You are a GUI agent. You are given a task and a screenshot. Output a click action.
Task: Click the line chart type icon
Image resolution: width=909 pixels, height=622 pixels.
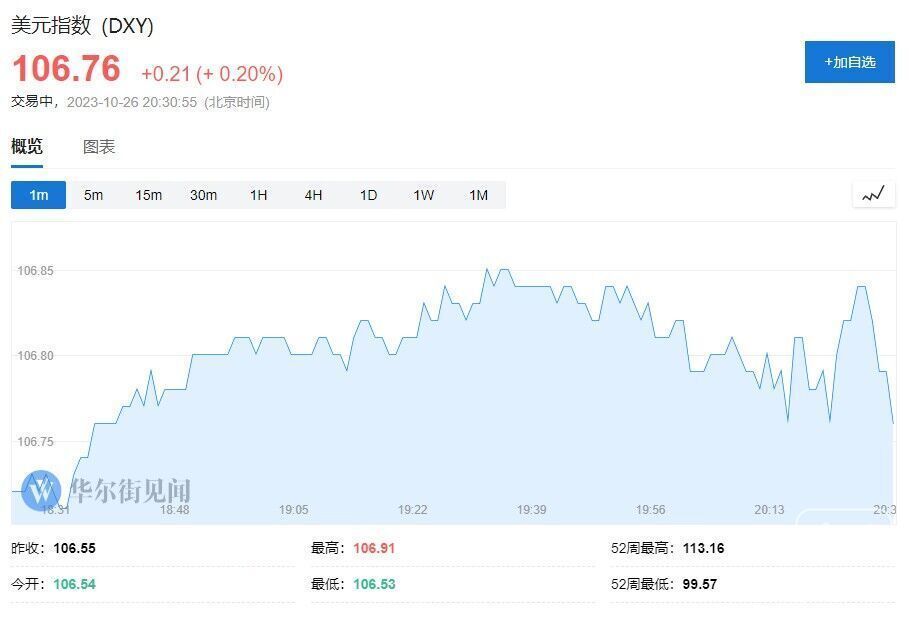(873, 194)
